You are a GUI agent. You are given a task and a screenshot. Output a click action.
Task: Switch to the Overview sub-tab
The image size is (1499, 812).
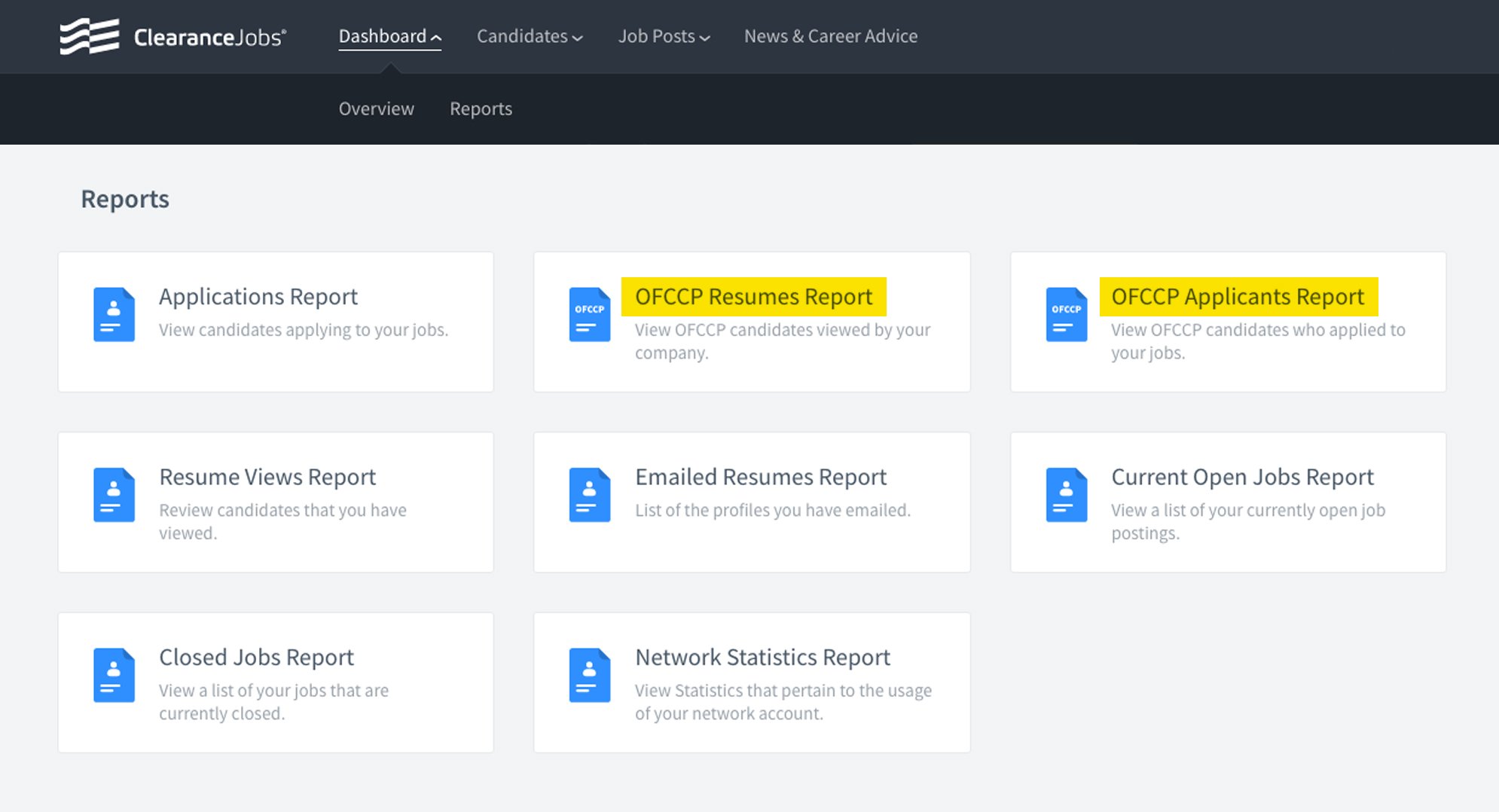tap(376, 108)
